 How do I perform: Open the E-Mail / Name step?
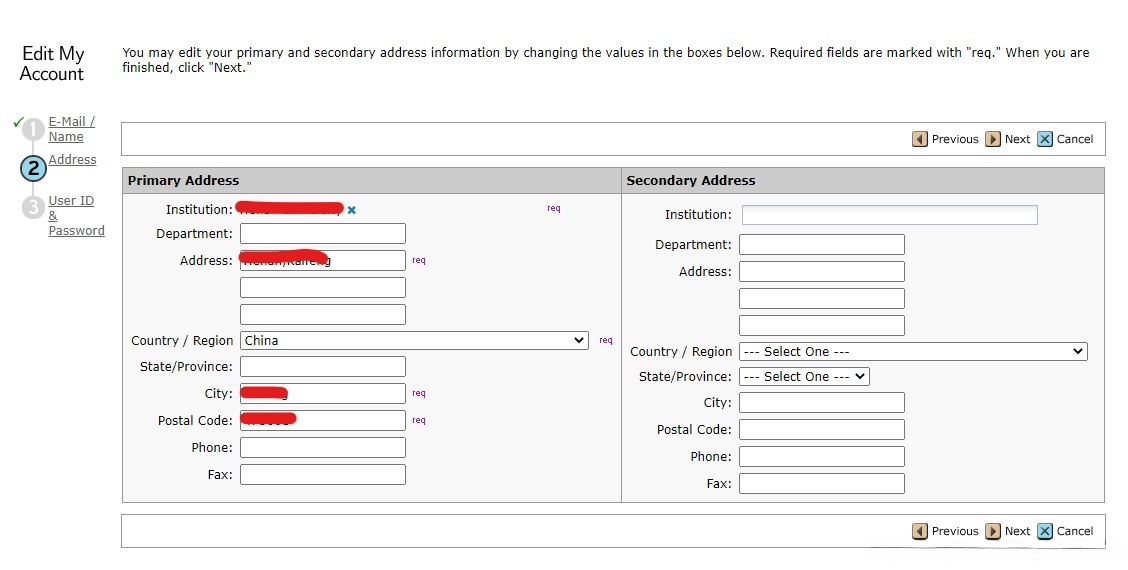[x=72, y=129]
